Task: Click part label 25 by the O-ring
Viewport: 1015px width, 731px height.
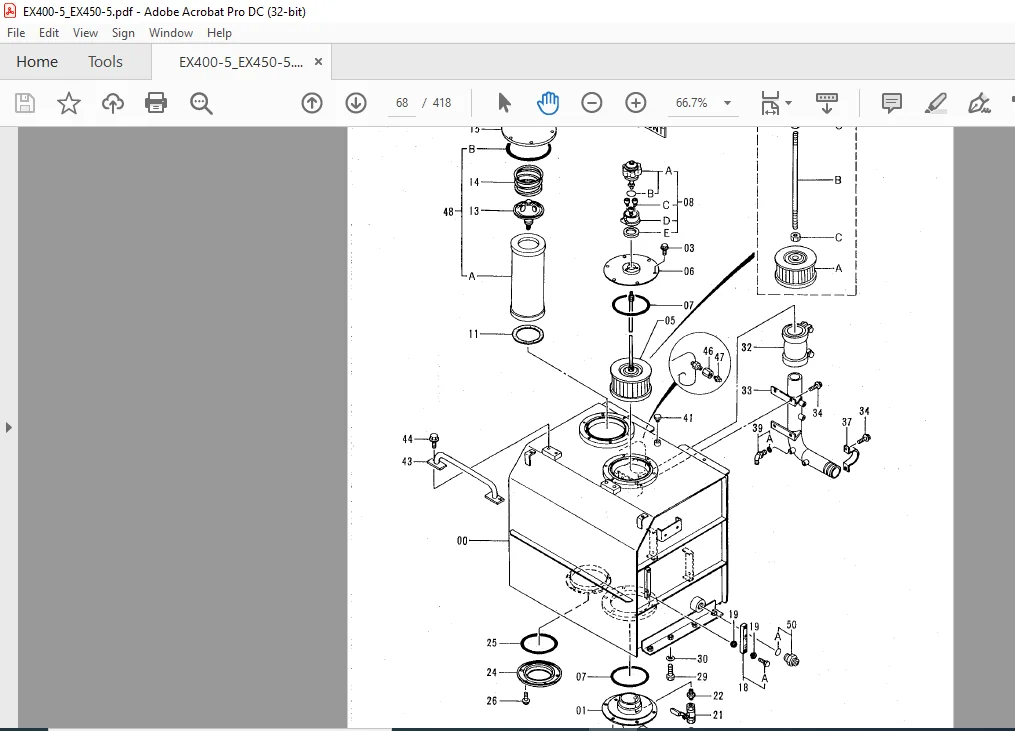Action: [492, 643]
